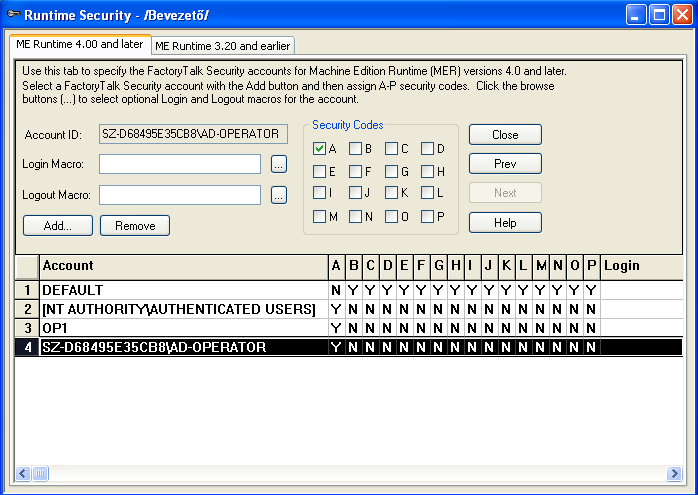The width and height of the screenshot is (698, 495).
Task: Tick security code D checkbox
Action: click(427, 149)
